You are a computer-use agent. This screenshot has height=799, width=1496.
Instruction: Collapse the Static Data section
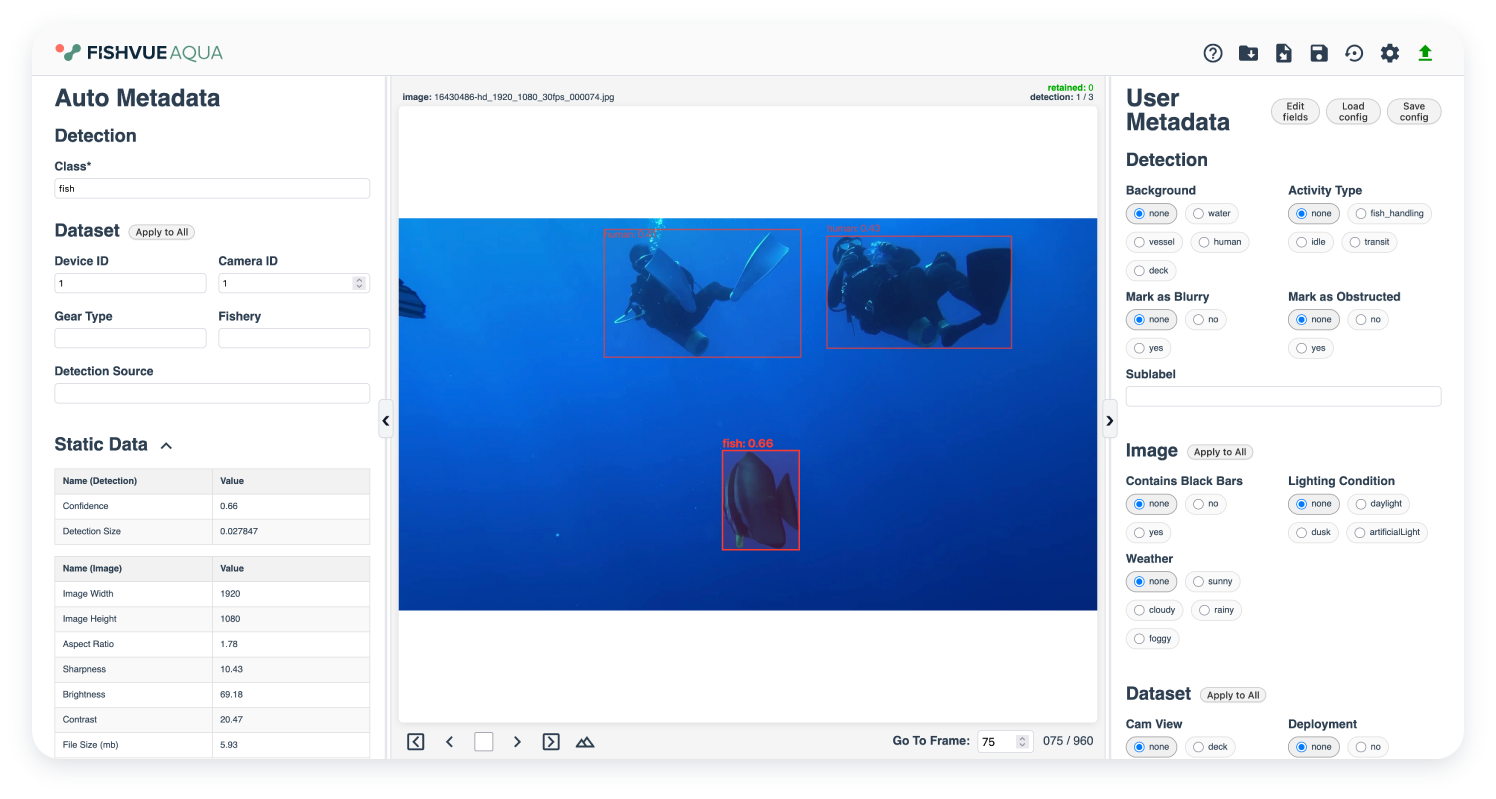166,445
